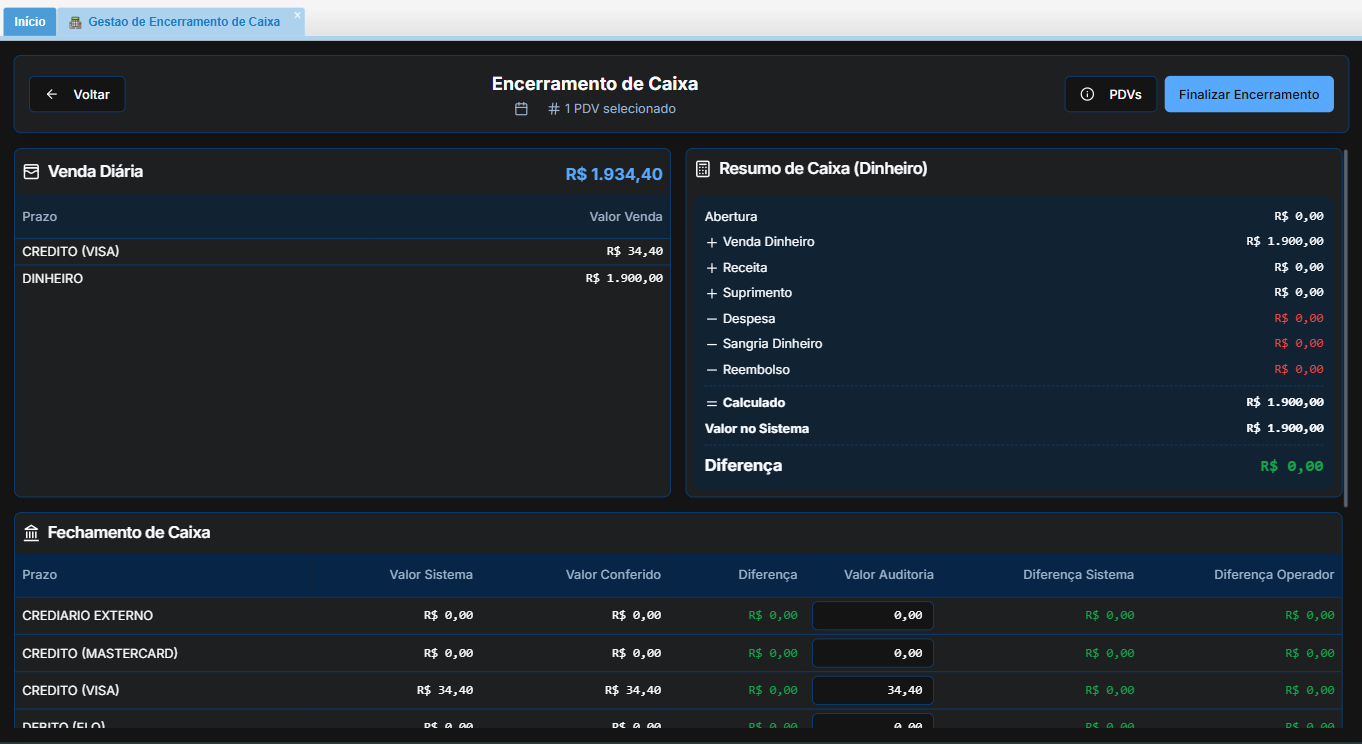
Task: Click the bank icon by Fechamento de Caixa
Action: (x=31, y=533)
